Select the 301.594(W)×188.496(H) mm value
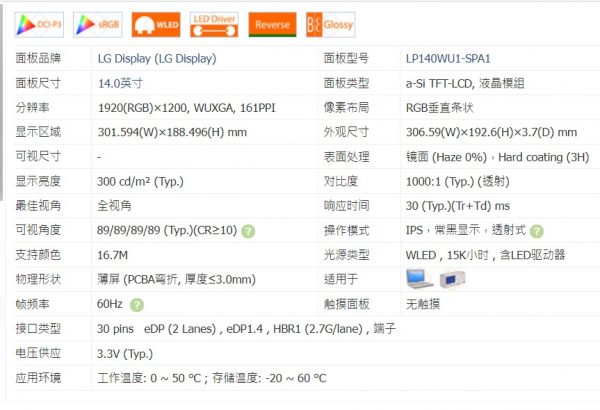This screenshot has width=600, height=410. click(172, 132)
